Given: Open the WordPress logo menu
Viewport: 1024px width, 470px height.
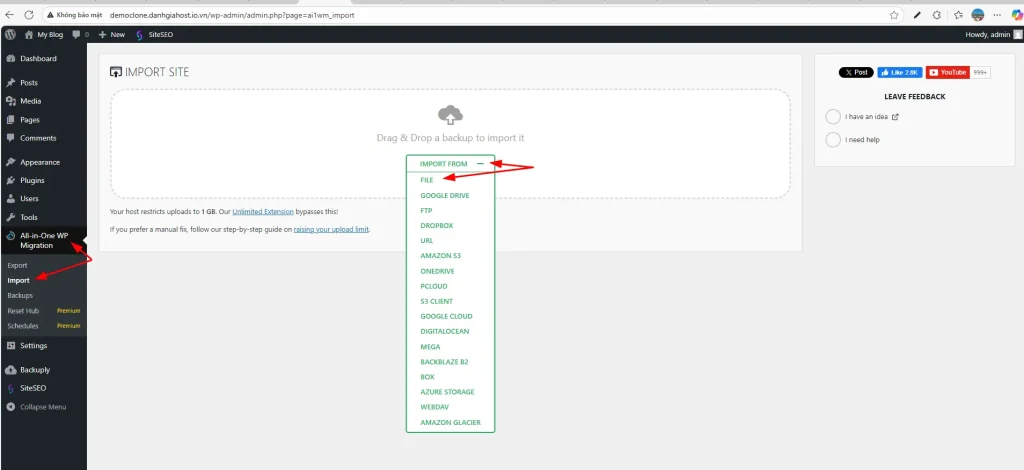Looking at the screenshot, I should [10, 35].
